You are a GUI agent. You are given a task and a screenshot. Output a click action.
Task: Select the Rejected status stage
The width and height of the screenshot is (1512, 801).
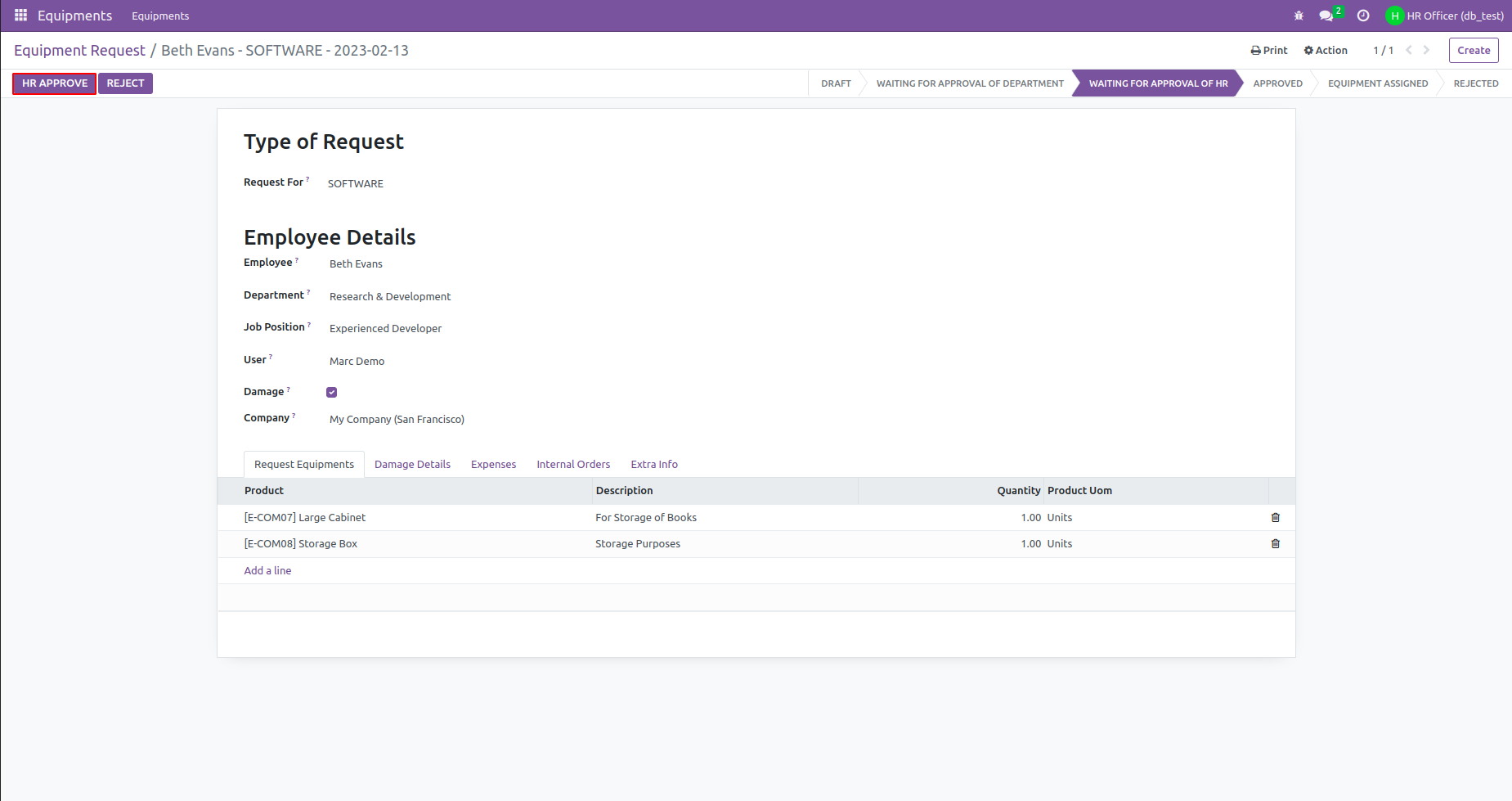[1476, 83]
